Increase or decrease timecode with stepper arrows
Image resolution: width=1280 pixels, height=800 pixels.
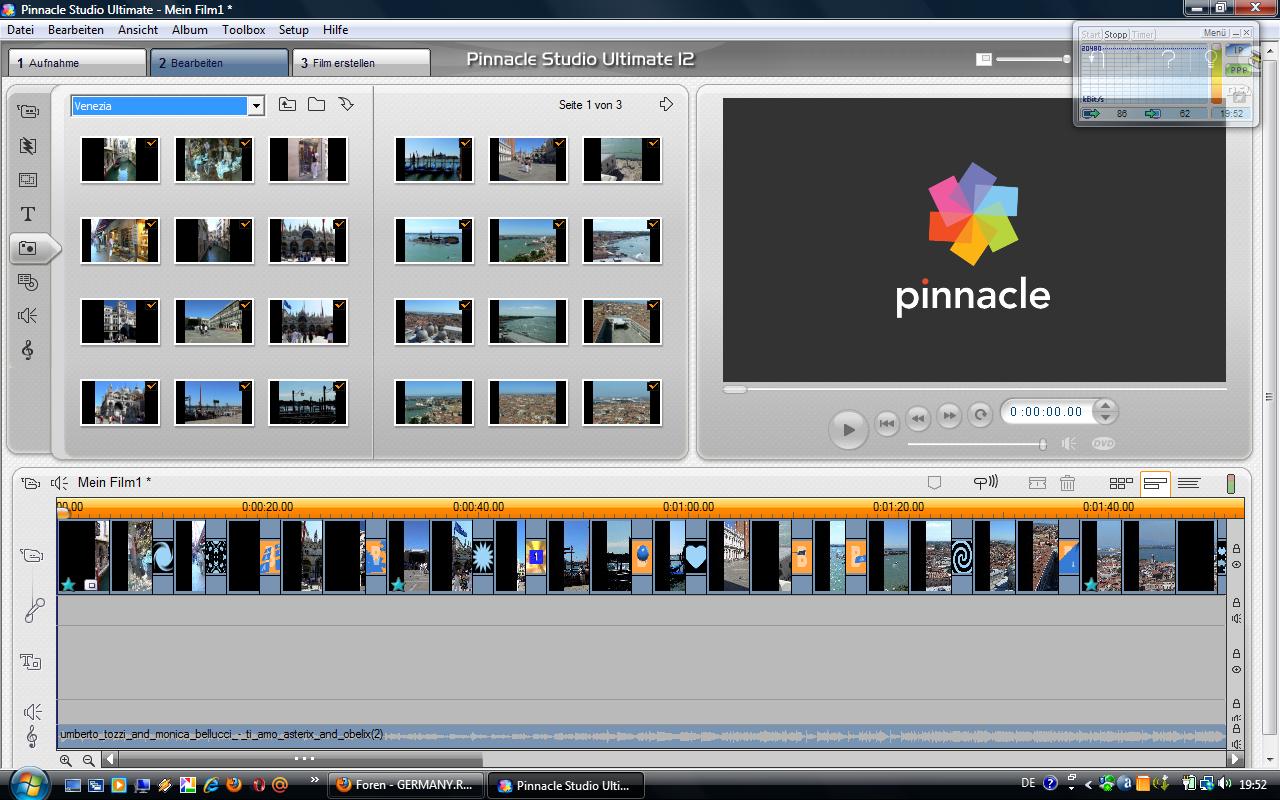pos(1105,411)
